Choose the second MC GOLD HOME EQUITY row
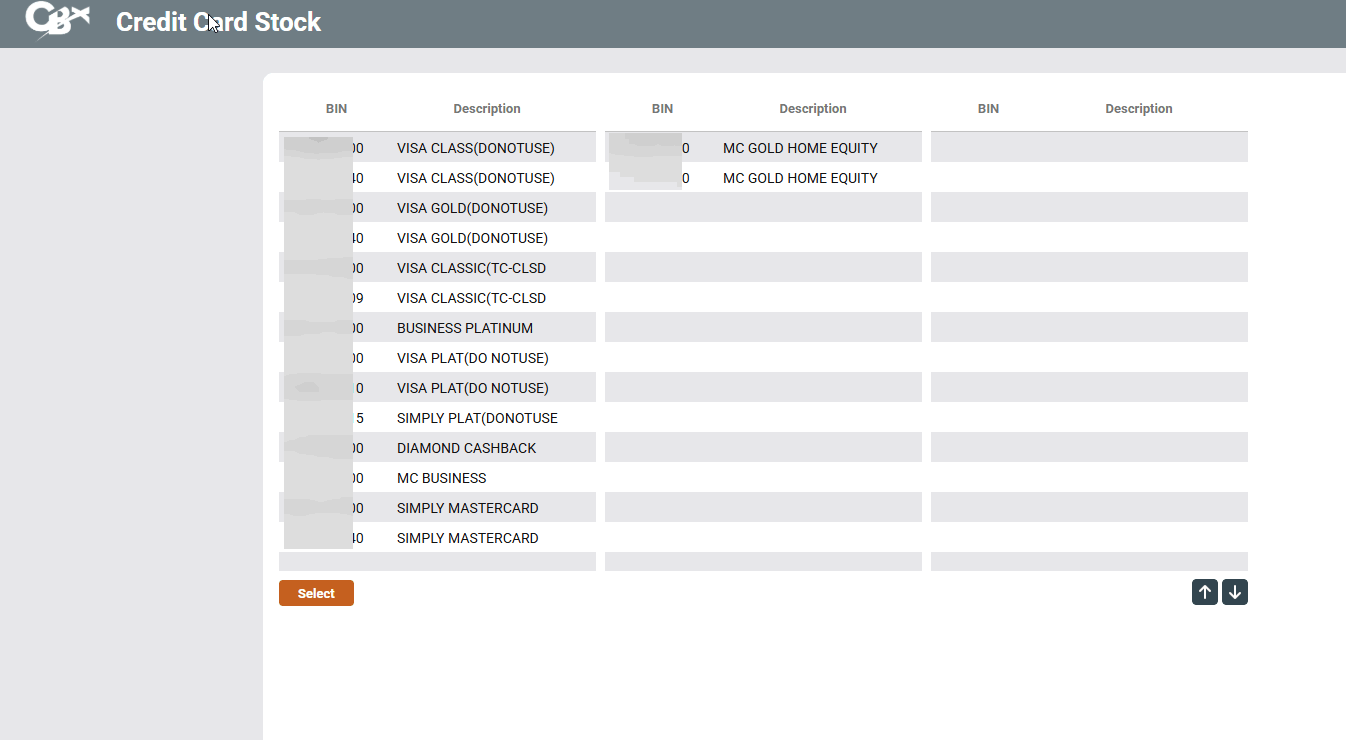 coord(799,178)
